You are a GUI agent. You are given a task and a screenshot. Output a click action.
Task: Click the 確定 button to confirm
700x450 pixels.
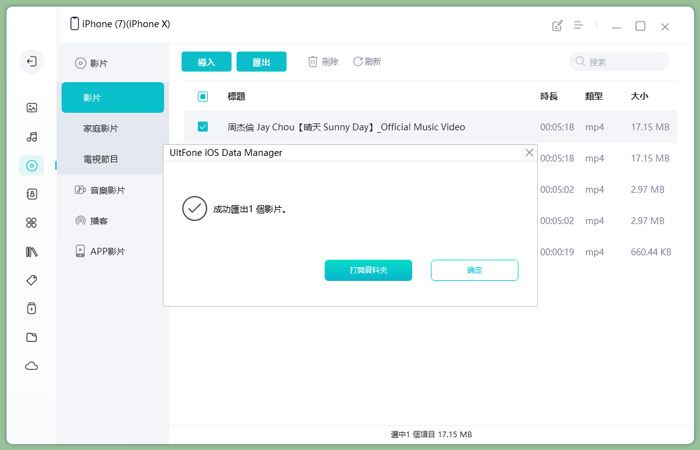click(474, 270)
